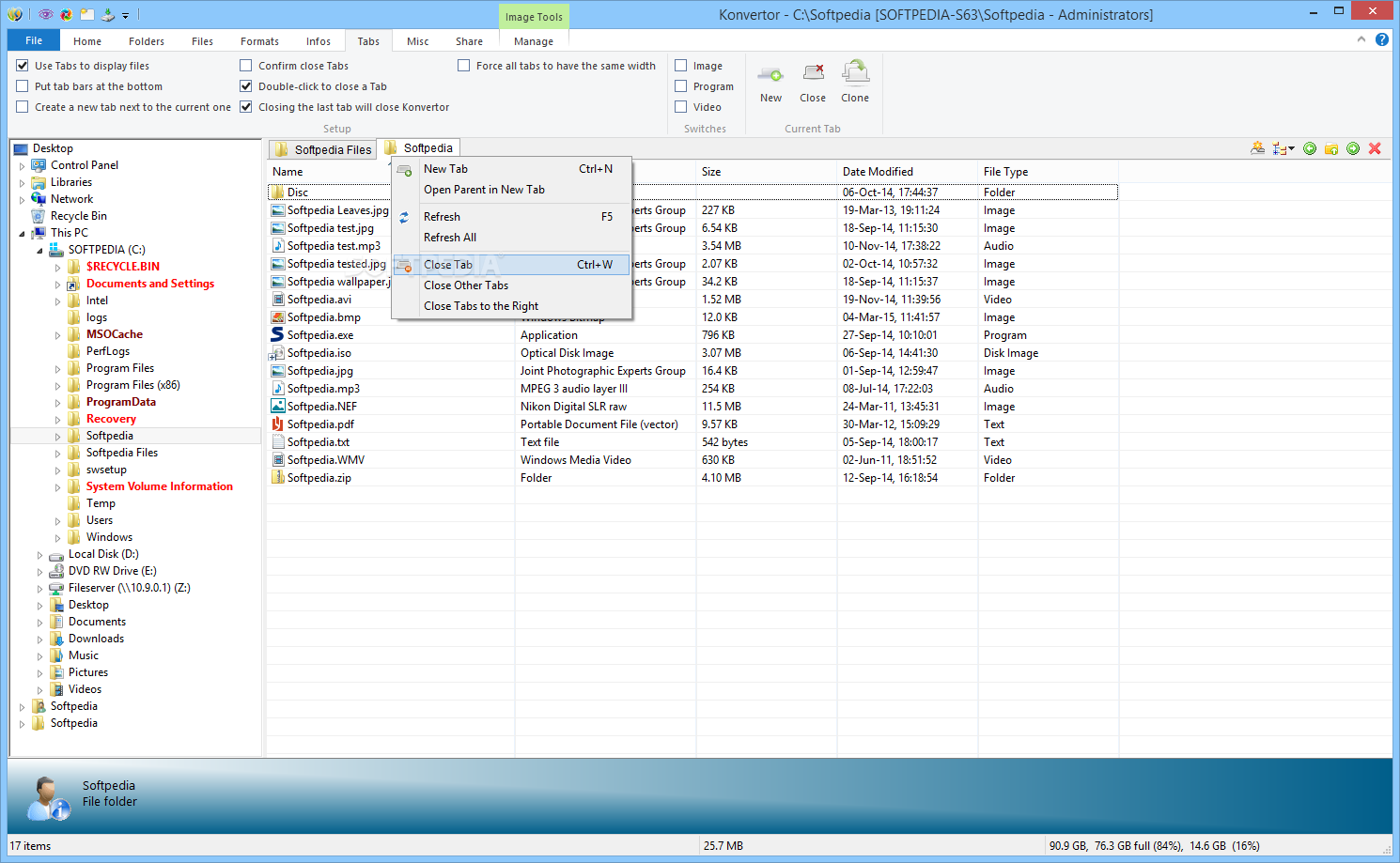Switch to the Manage ribbon tab
1400x863 pixels.
[x=534, y=41]
